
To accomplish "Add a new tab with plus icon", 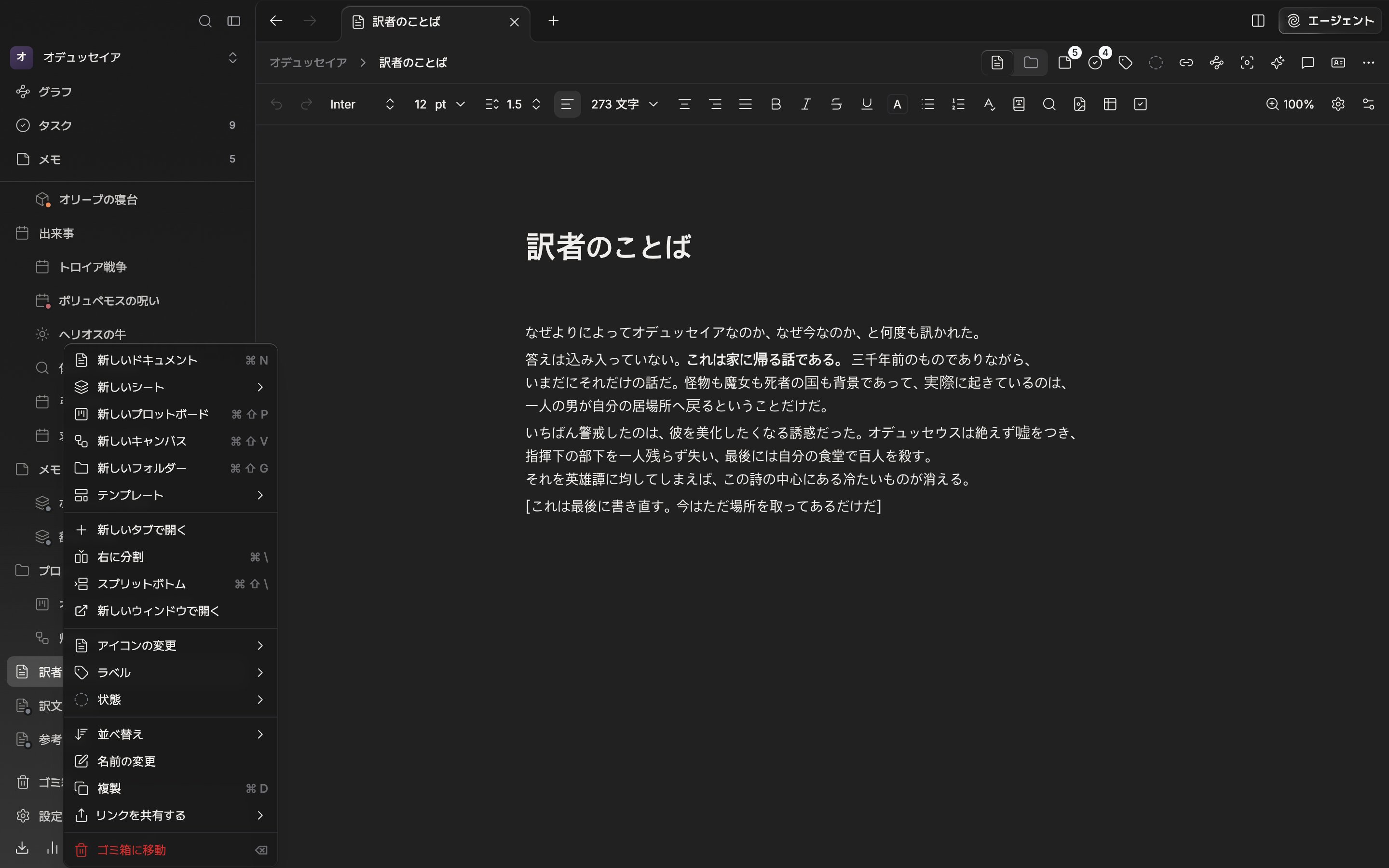I will 553,21.
